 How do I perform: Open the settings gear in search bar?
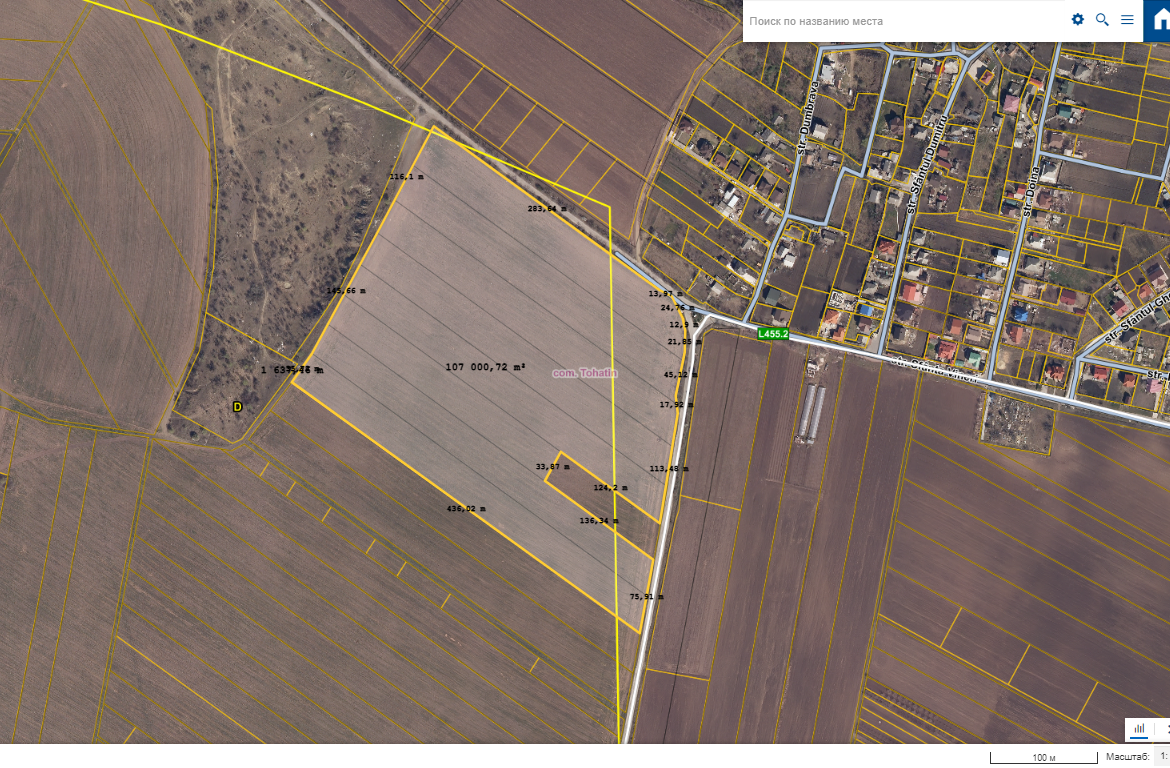tap(1077, 19)
